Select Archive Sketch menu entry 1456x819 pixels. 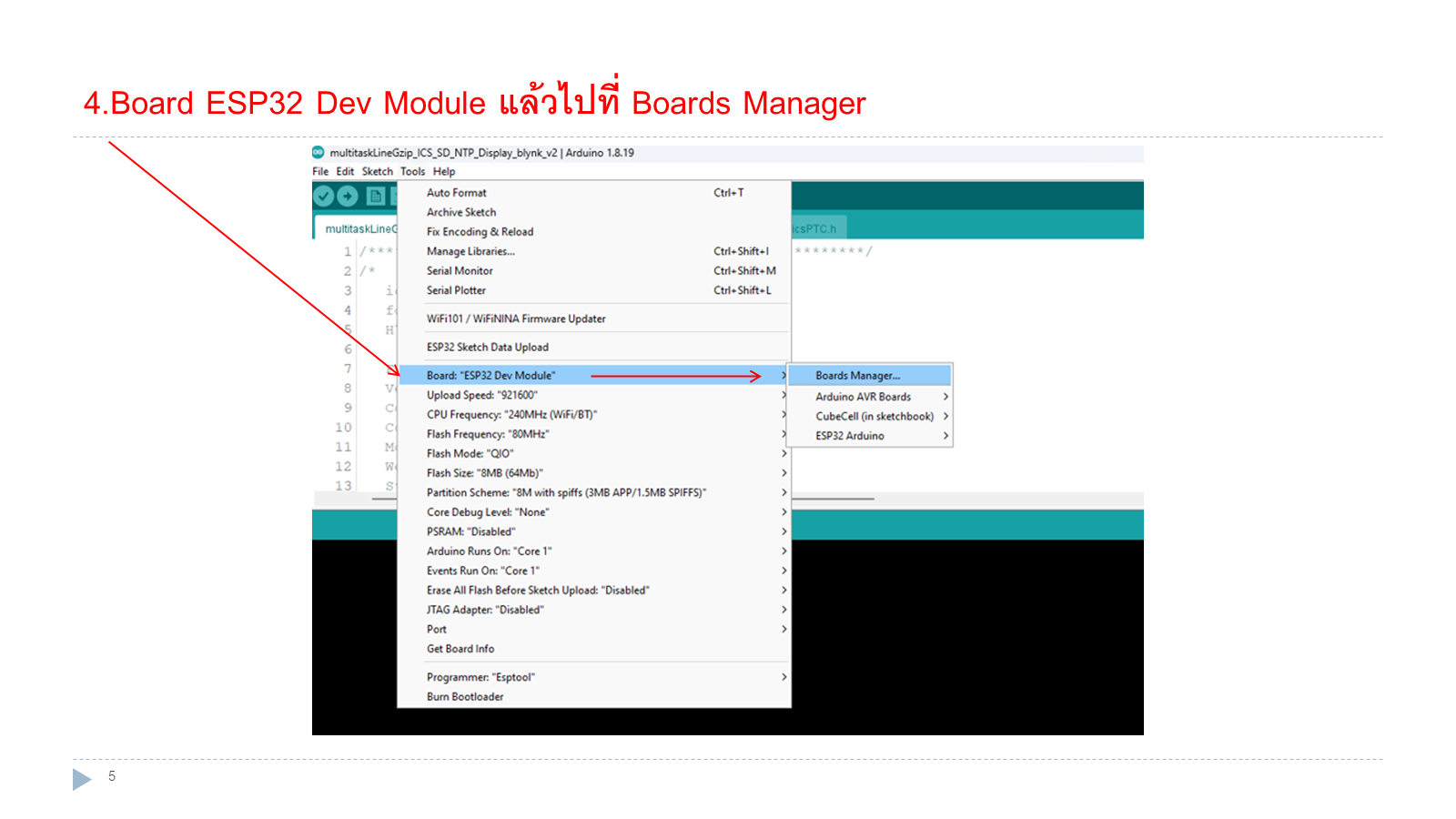click(x=594, y=212)
